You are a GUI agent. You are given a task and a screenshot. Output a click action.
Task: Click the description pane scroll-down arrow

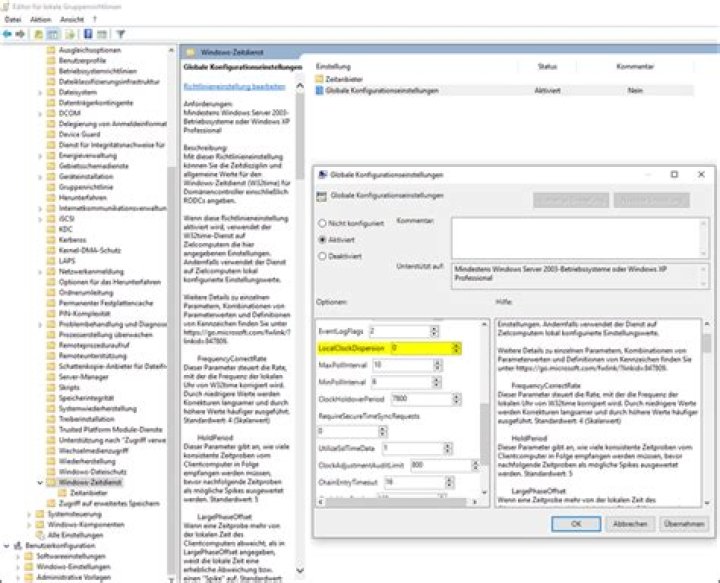(x=299, y=571)
